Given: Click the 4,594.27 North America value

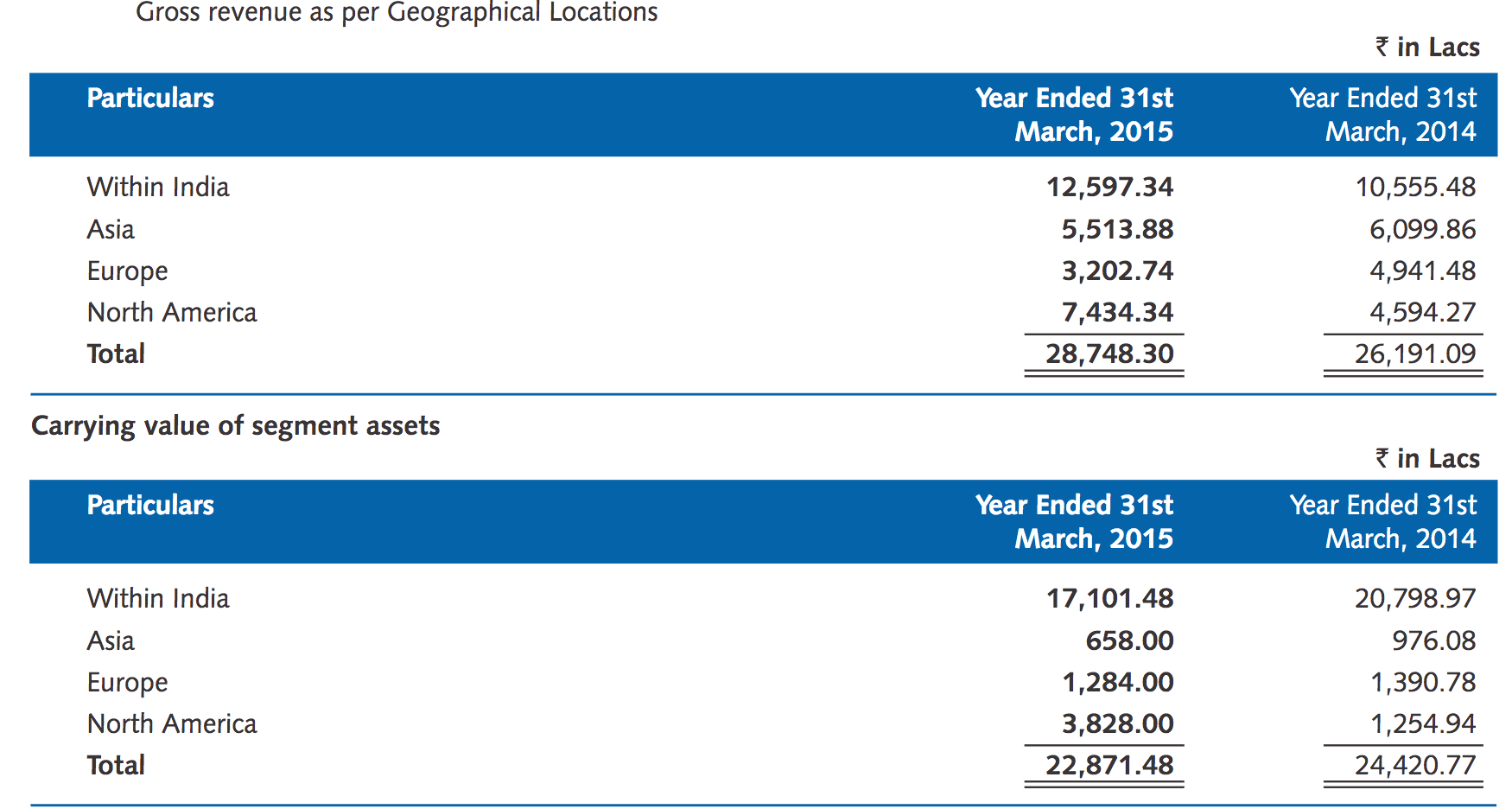Looking at the screenshot, I should tap(1422, 312).
